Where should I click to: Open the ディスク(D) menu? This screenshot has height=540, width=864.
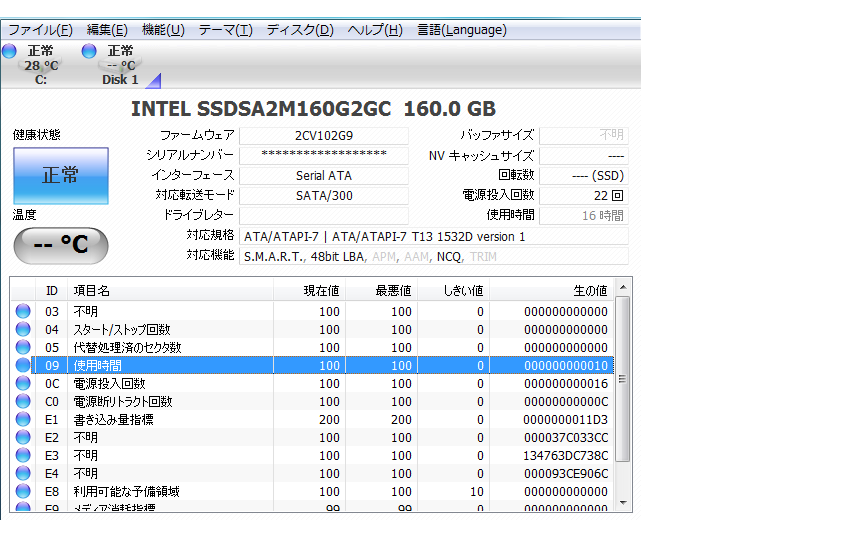click(300, 30)
